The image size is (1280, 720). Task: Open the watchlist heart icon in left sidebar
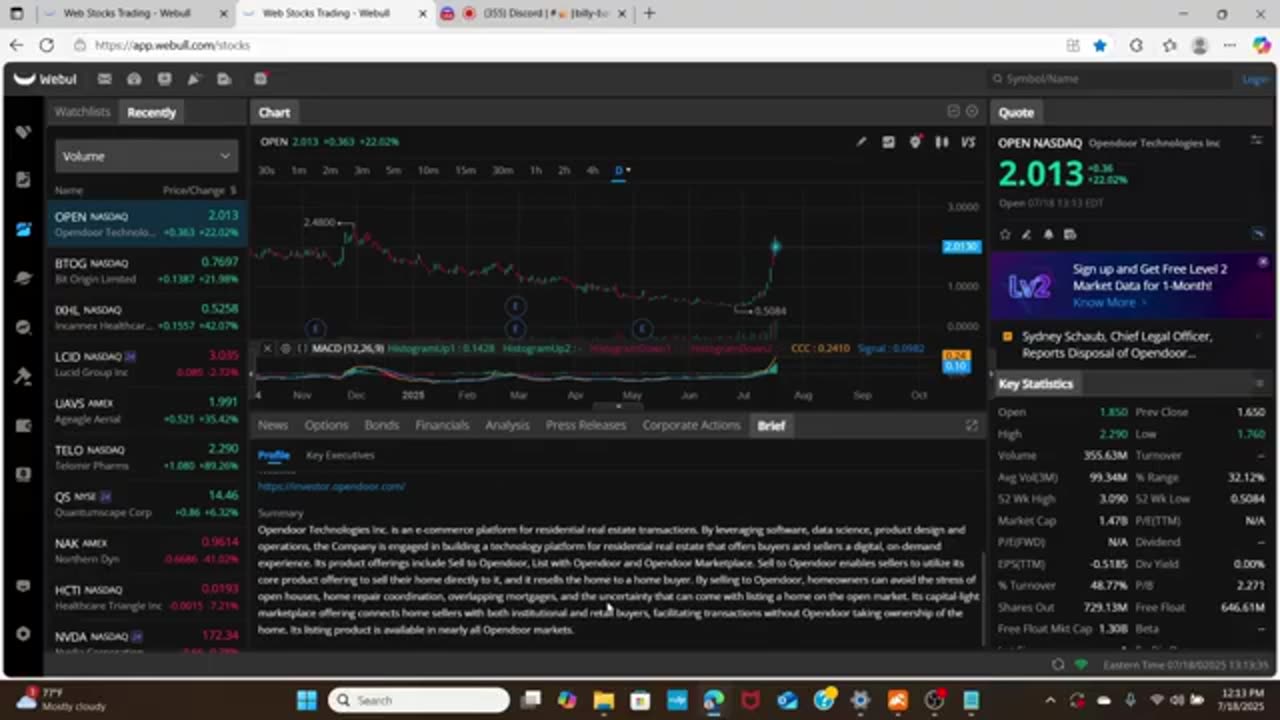(x=24, y=132)
